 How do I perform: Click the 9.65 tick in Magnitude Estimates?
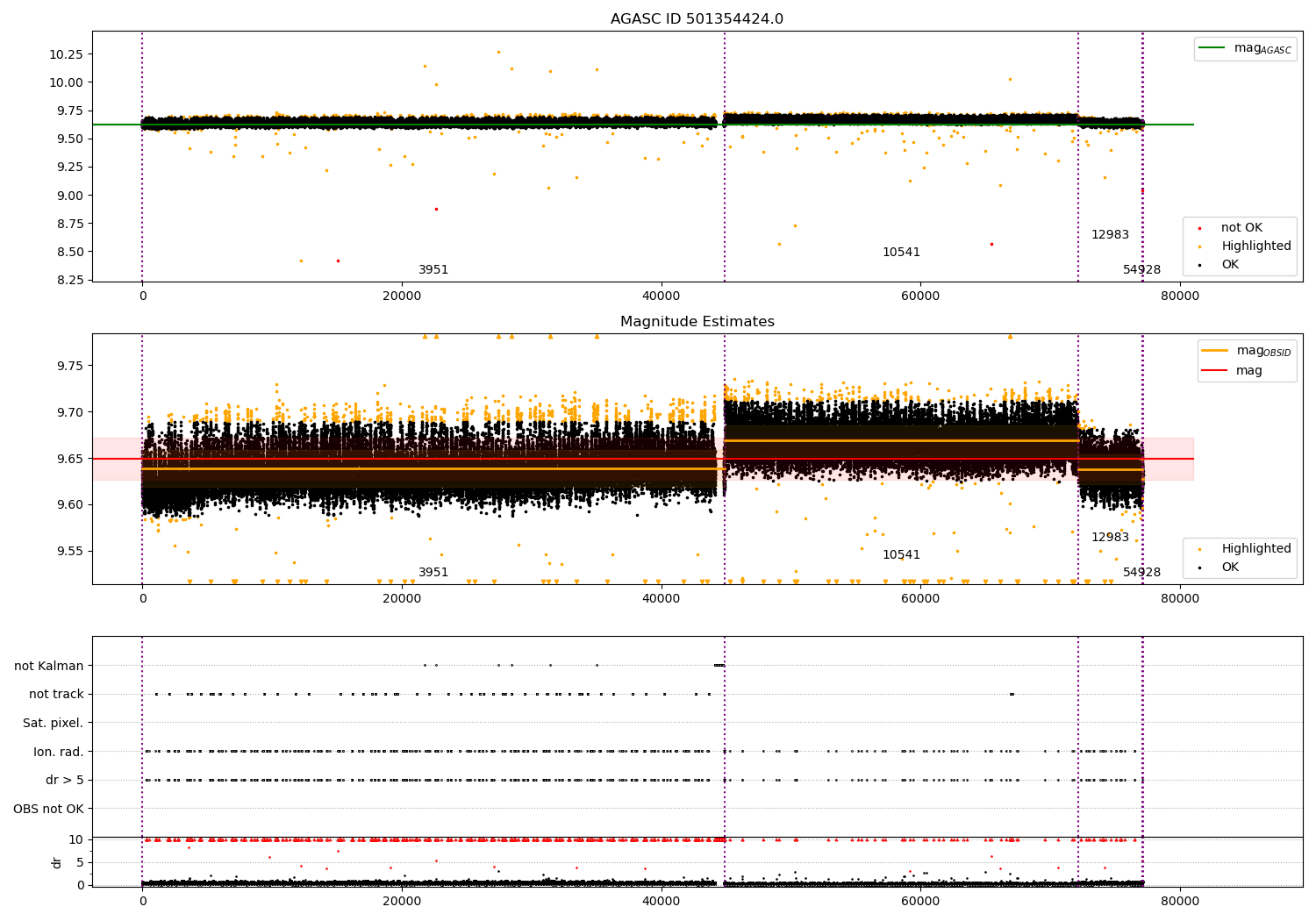click(x=69, y=459)
